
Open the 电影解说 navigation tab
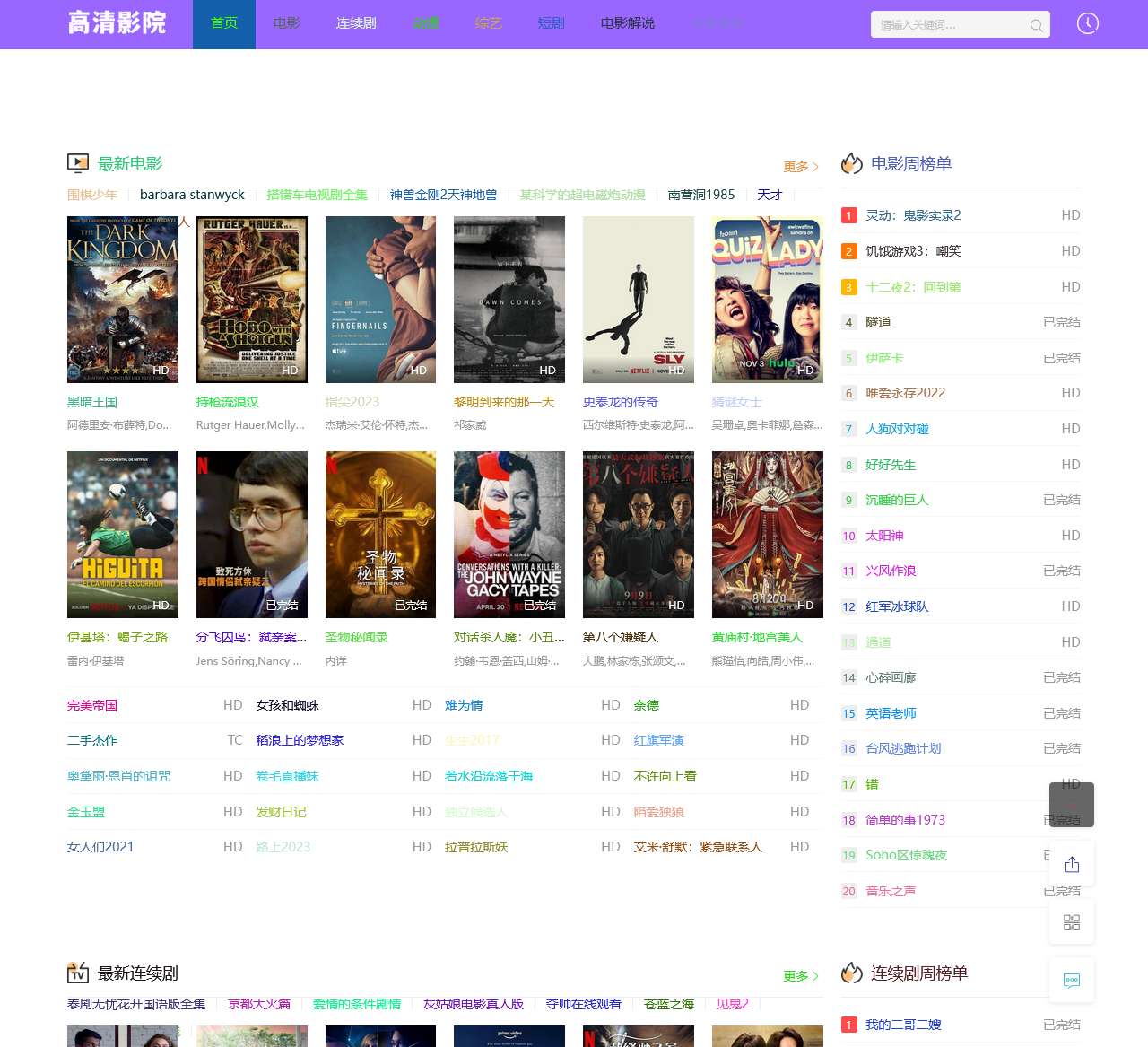(628, 24)
